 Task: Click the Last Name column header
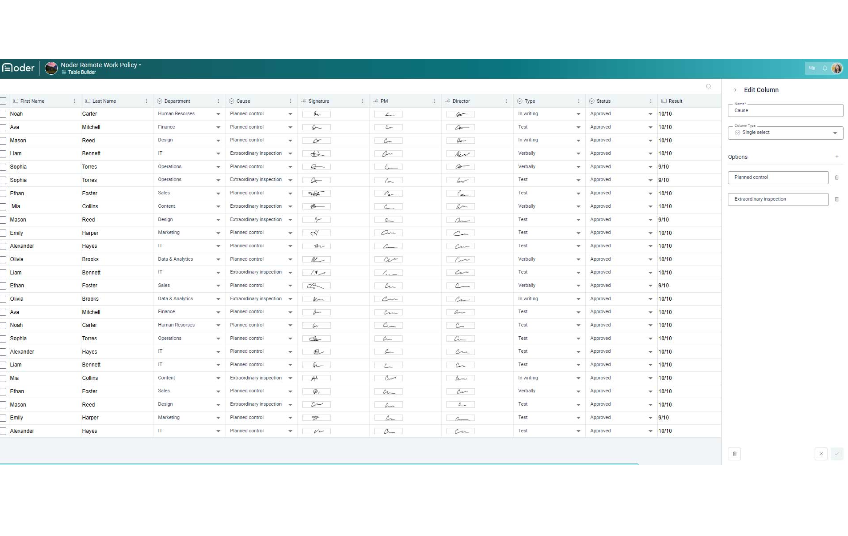click(104, 101)
